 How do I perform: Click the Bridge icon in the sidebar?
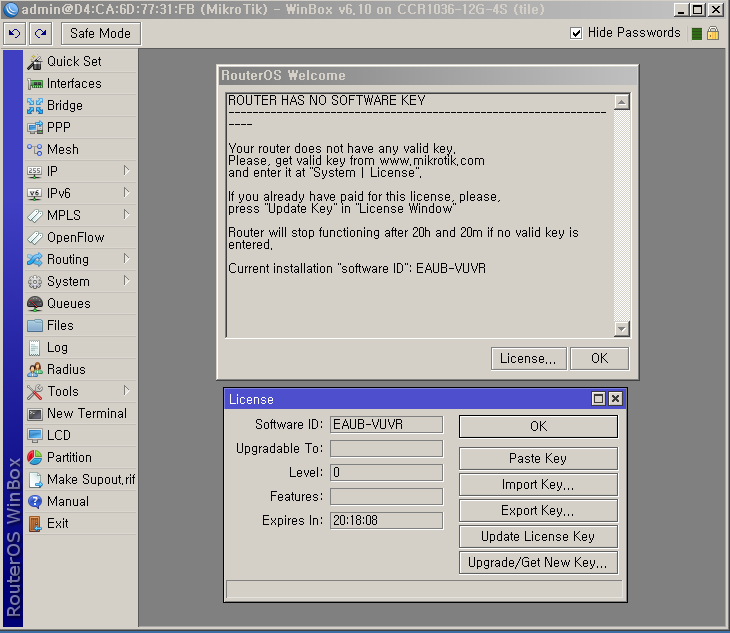(34, 106)
